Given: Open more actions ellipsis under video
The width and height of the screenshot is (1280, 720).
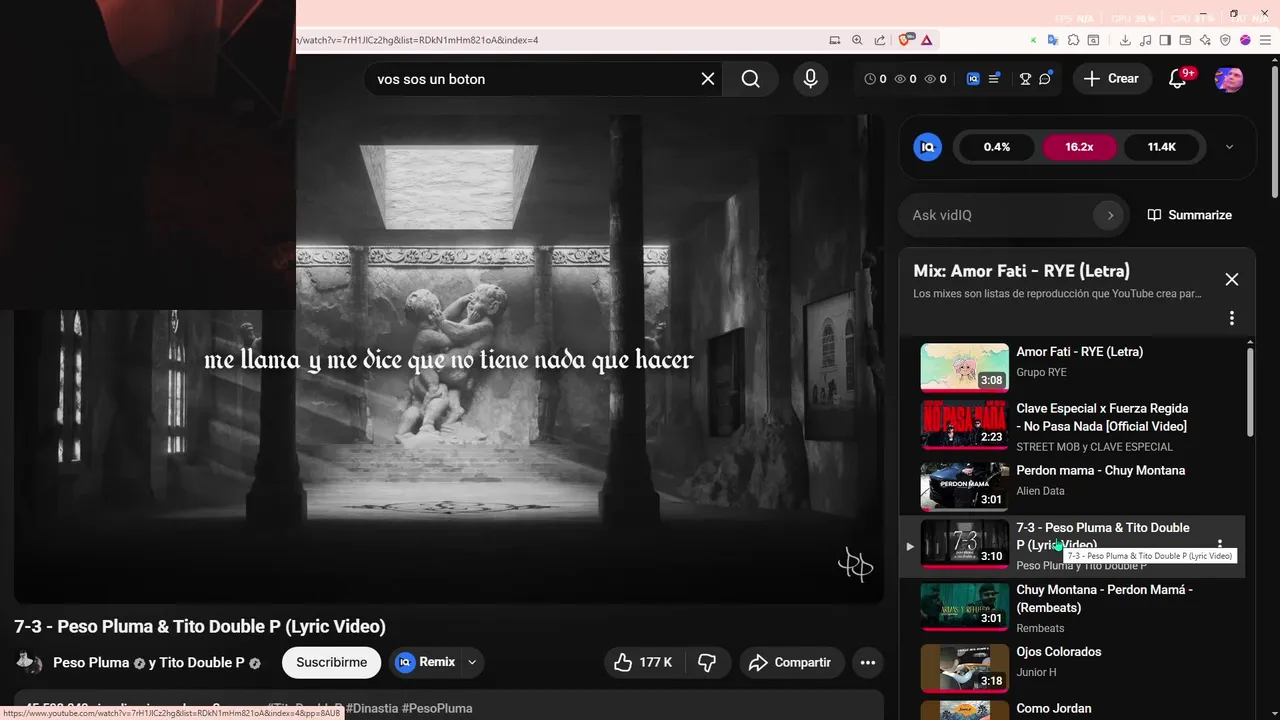Looking at the screenshot, I should click(x=868, y=662).
